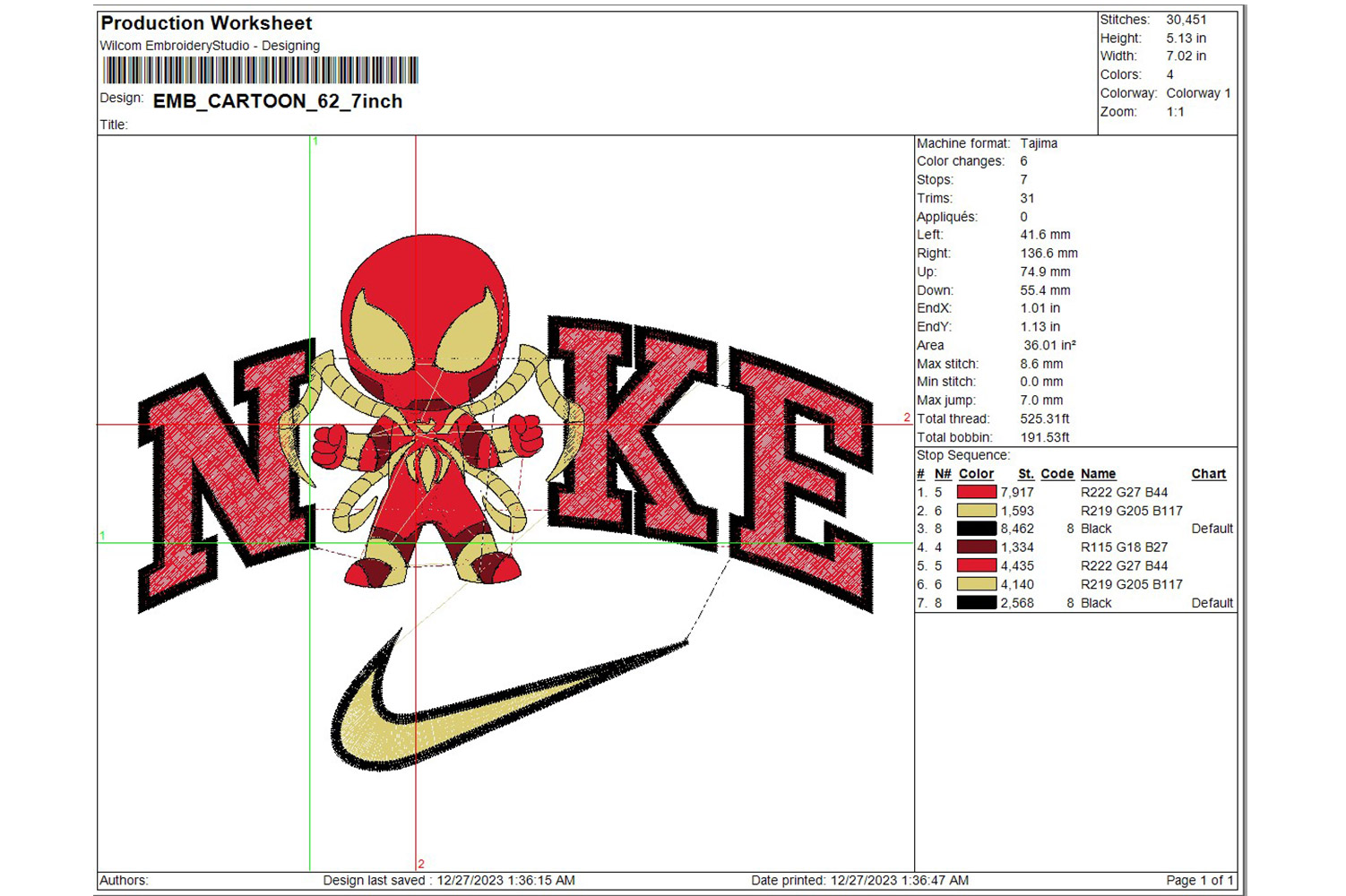Select the red swatch in stop row 1
Image resolution: width=1346 pixels, height=896 pixels.
pyautogui.click(x=976, y=492)
